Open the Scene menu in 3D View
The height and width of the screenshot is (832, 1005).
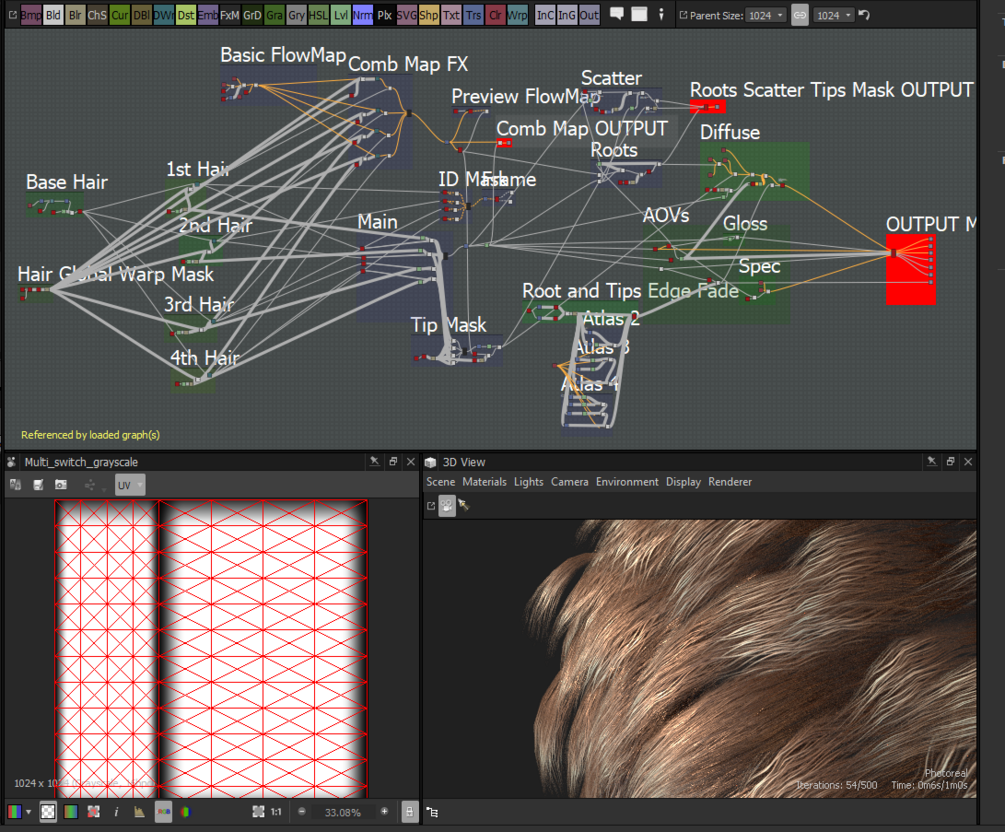tap(440, 481)
